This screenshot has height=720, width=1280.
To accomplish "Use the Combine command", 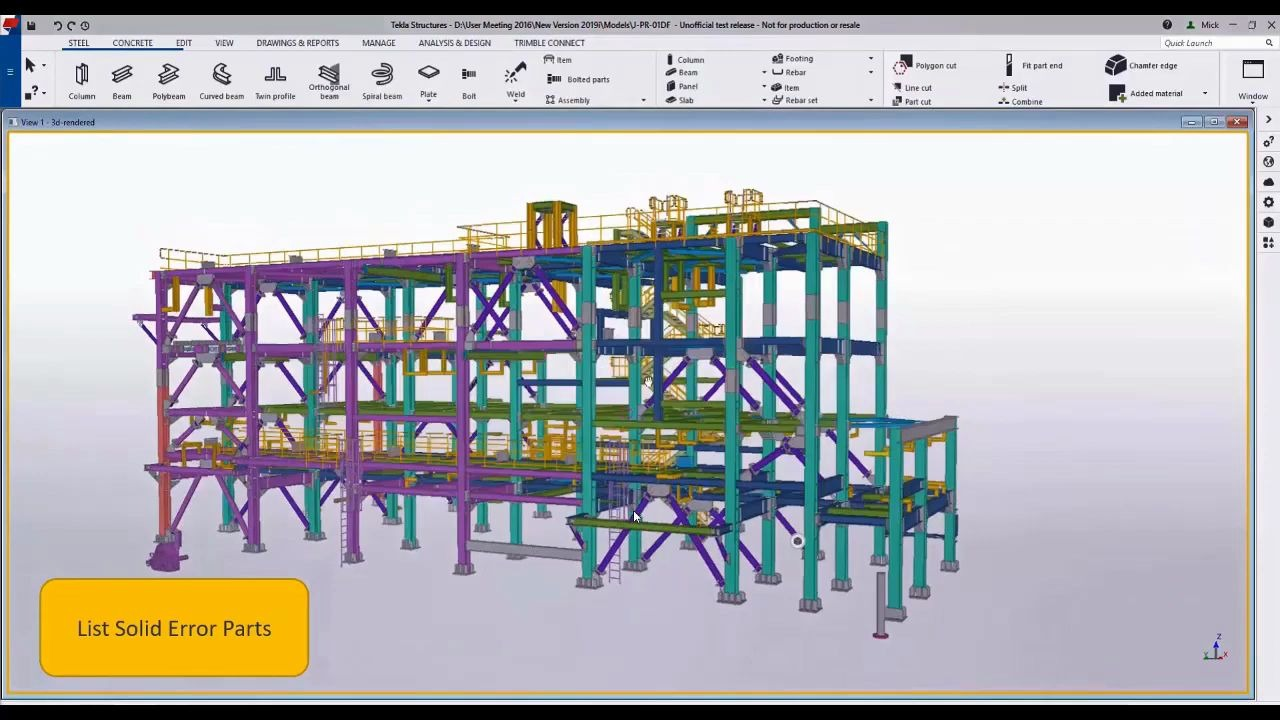I will (1020, 102).
